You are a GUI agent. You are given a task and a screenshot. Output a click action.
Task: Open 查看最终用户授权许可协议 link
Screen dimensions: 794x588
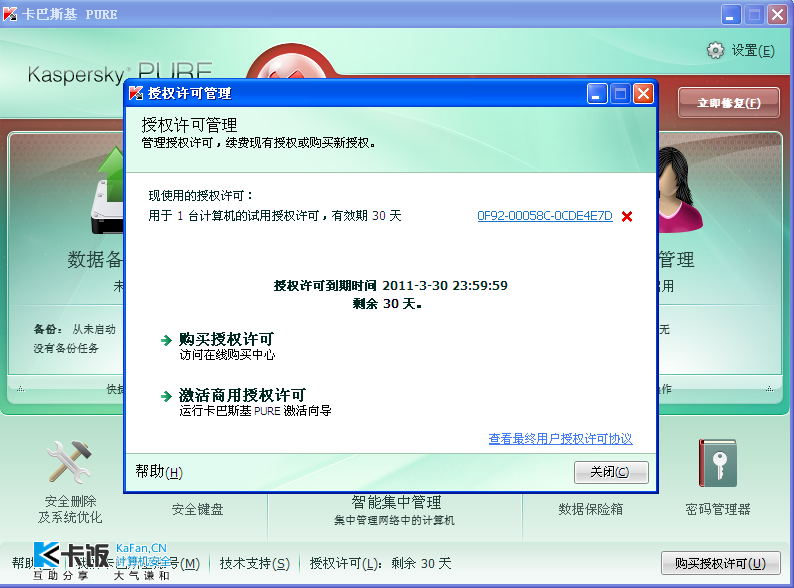tap(561, 439)
